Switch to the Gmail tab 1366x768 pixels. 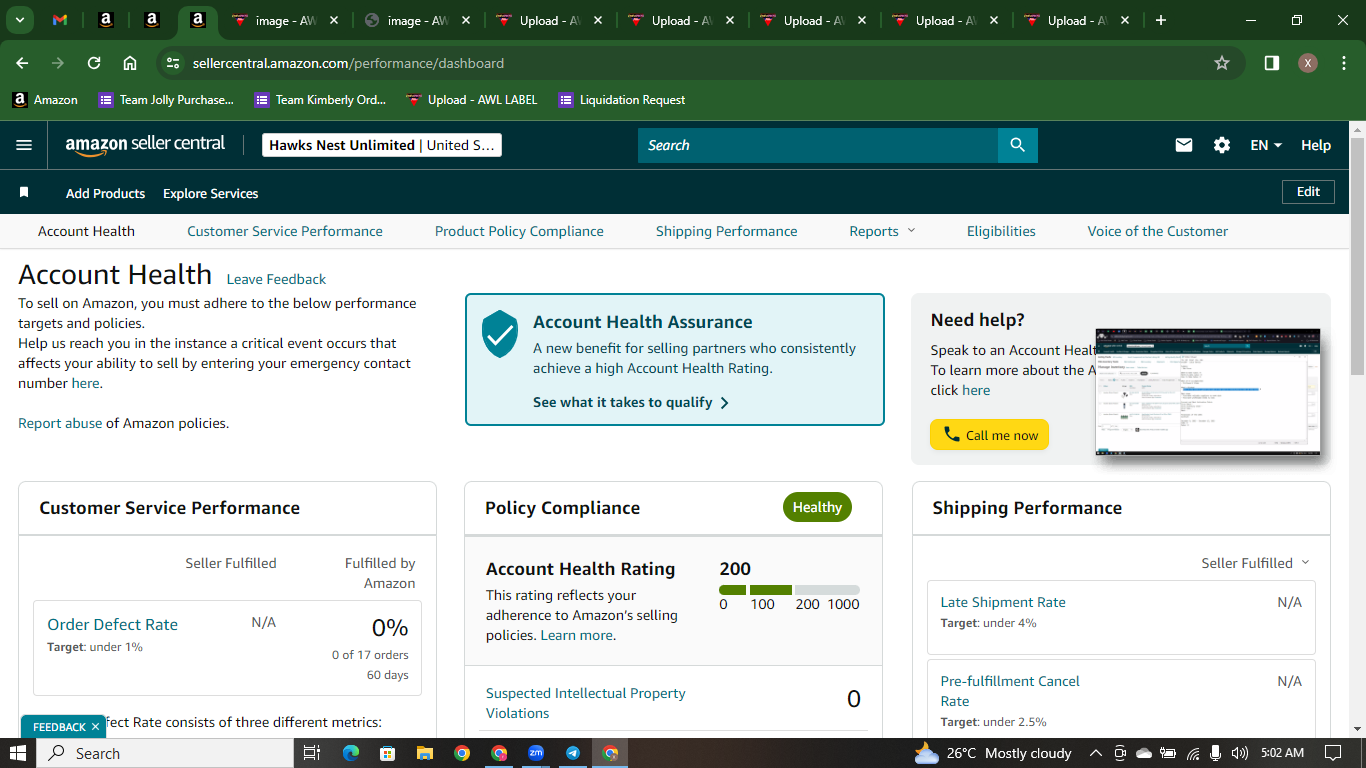click(x=60, y=20)
